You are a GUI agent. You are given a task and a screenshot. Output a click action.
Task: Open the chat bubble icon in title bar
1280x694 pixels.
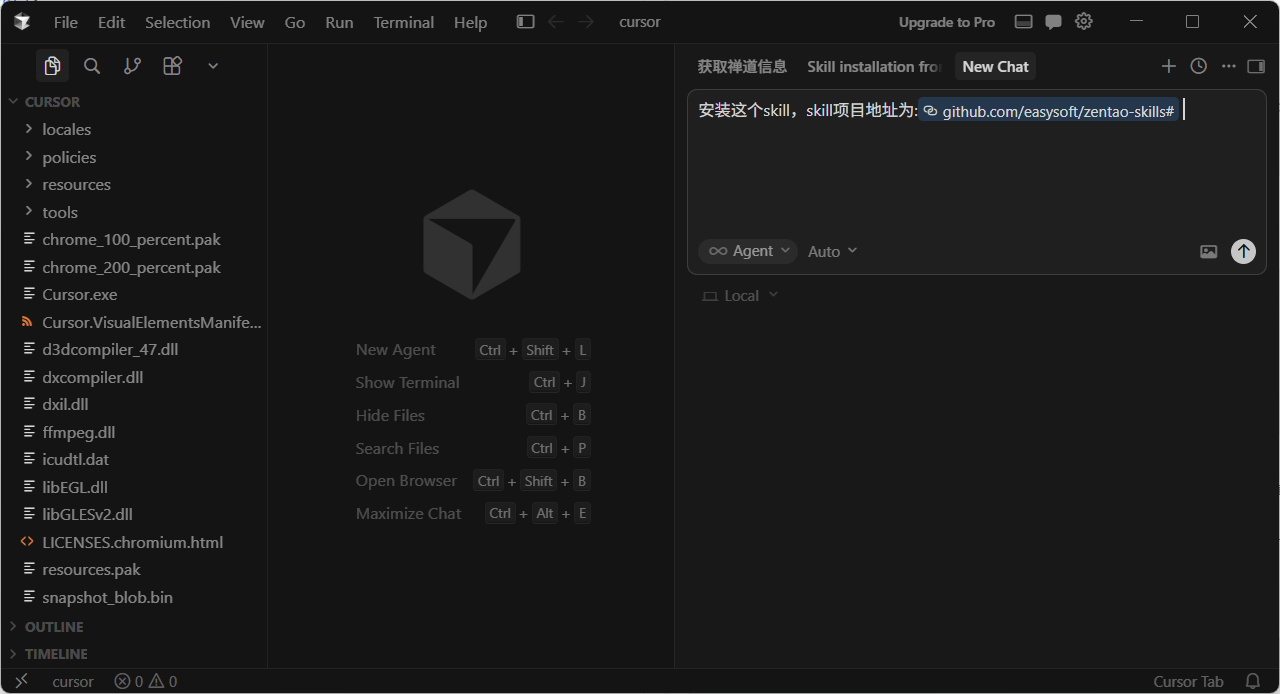click(x=1054, y=22)
